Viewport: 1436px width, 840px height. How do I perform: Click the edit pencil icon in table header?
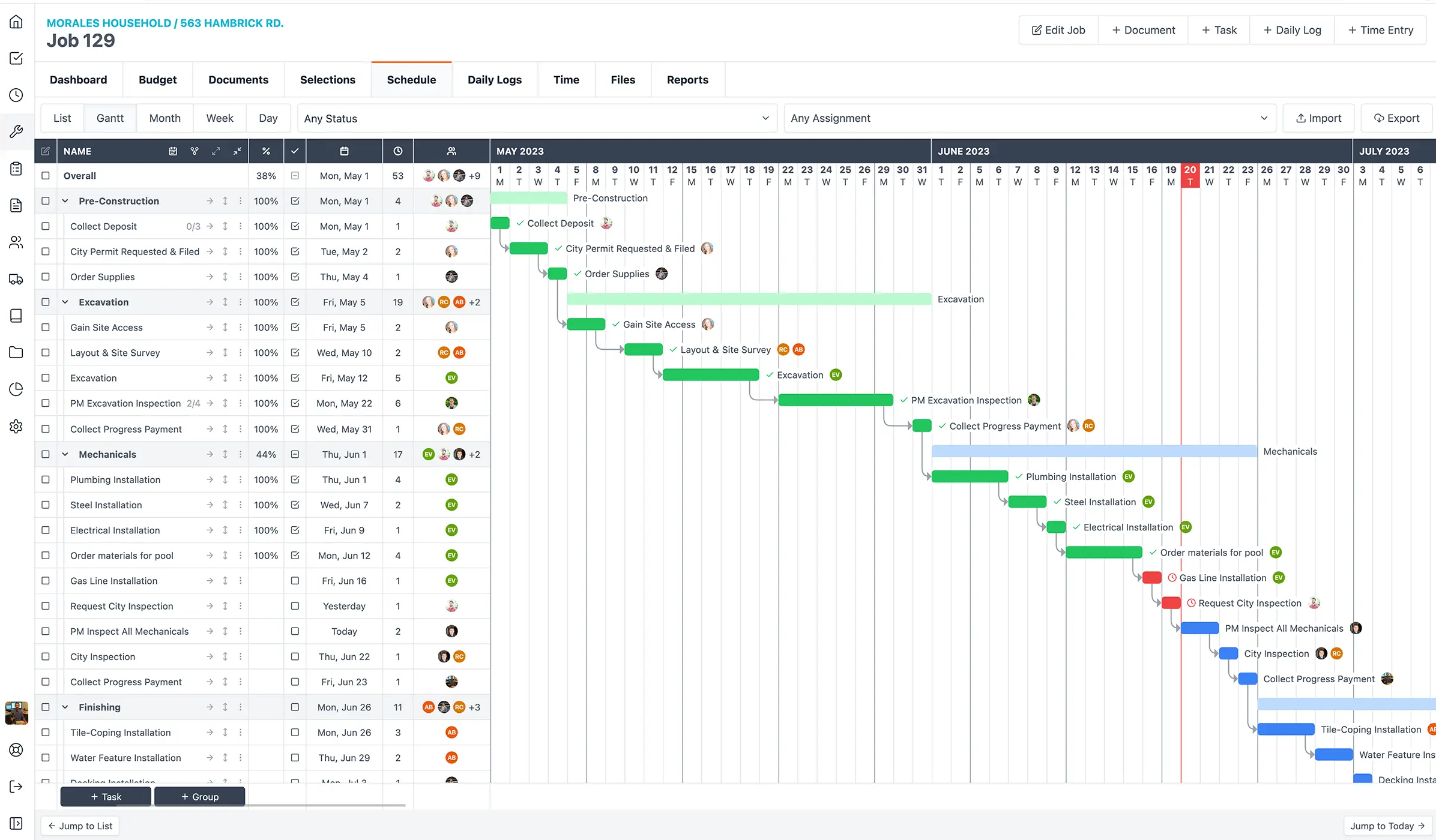[x=46, y=151]
